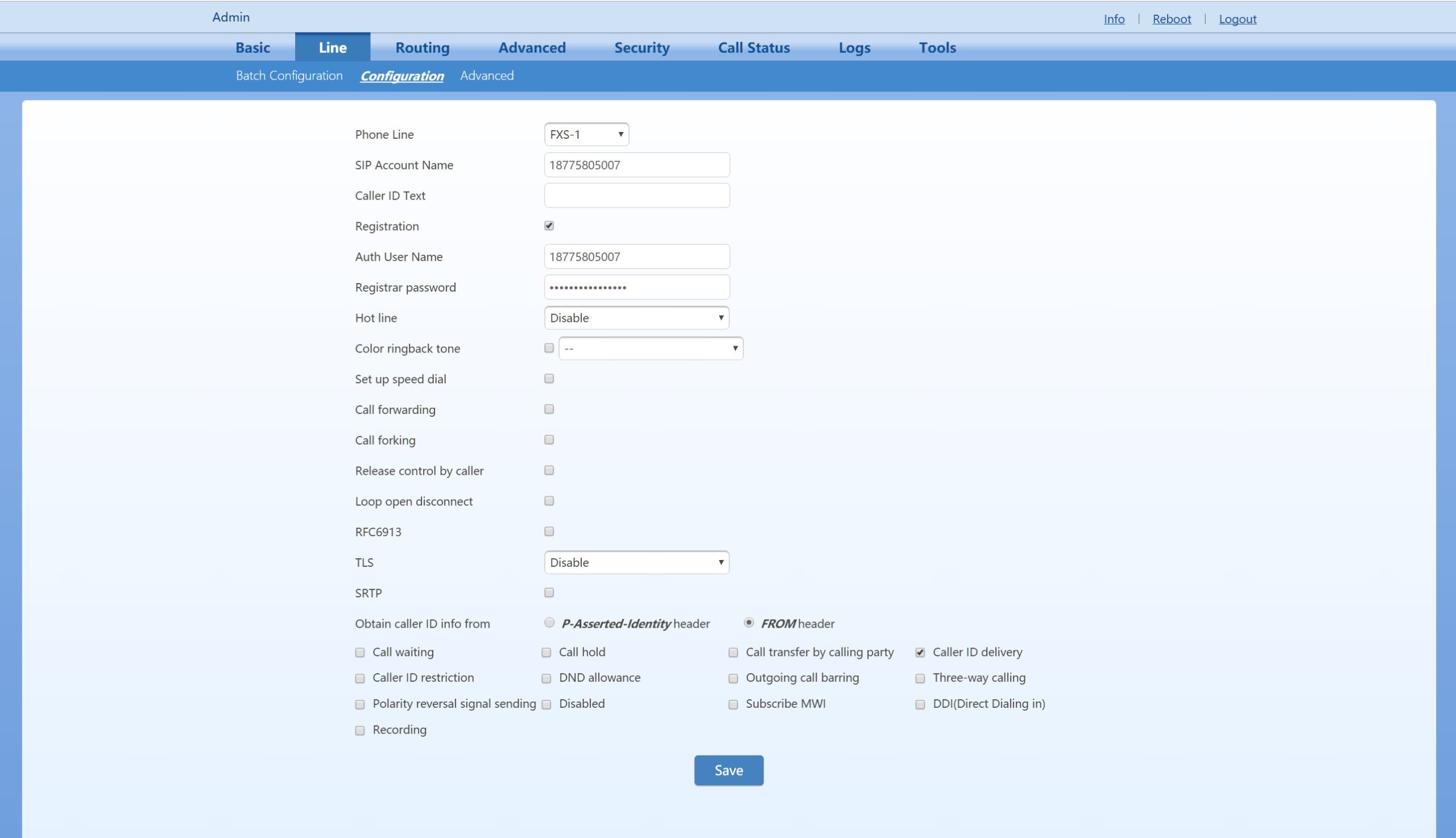Screen dimensions: 1456x838
Task: Enable Call transfer by calling party
Action: [x=733, y=653]
